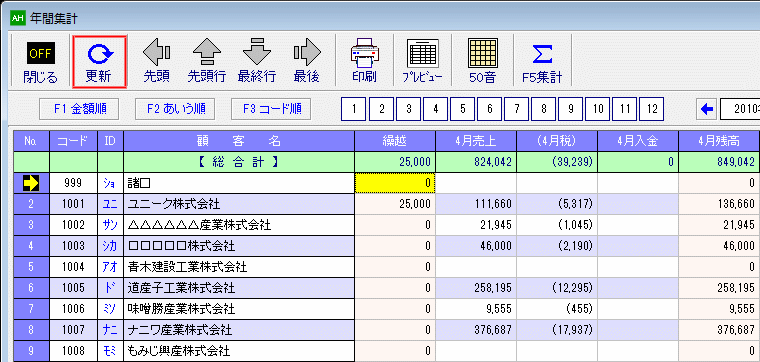Click the 繰越 column header
The image size is (760, 362).
[x=395, y=141]
